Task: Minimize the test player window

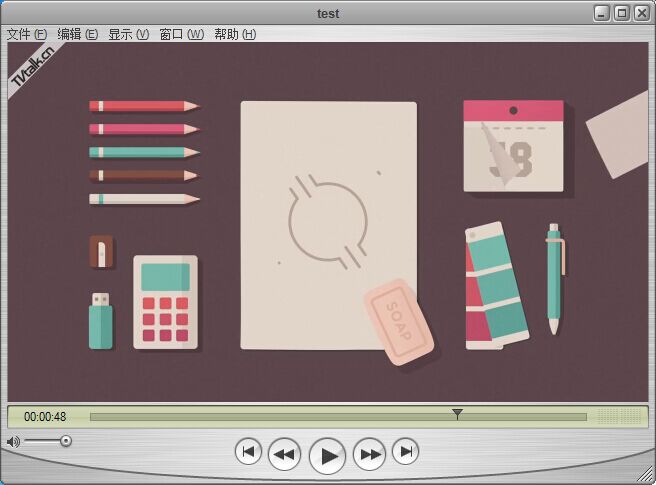Action: pyautogui.click(x=602, y=13)
